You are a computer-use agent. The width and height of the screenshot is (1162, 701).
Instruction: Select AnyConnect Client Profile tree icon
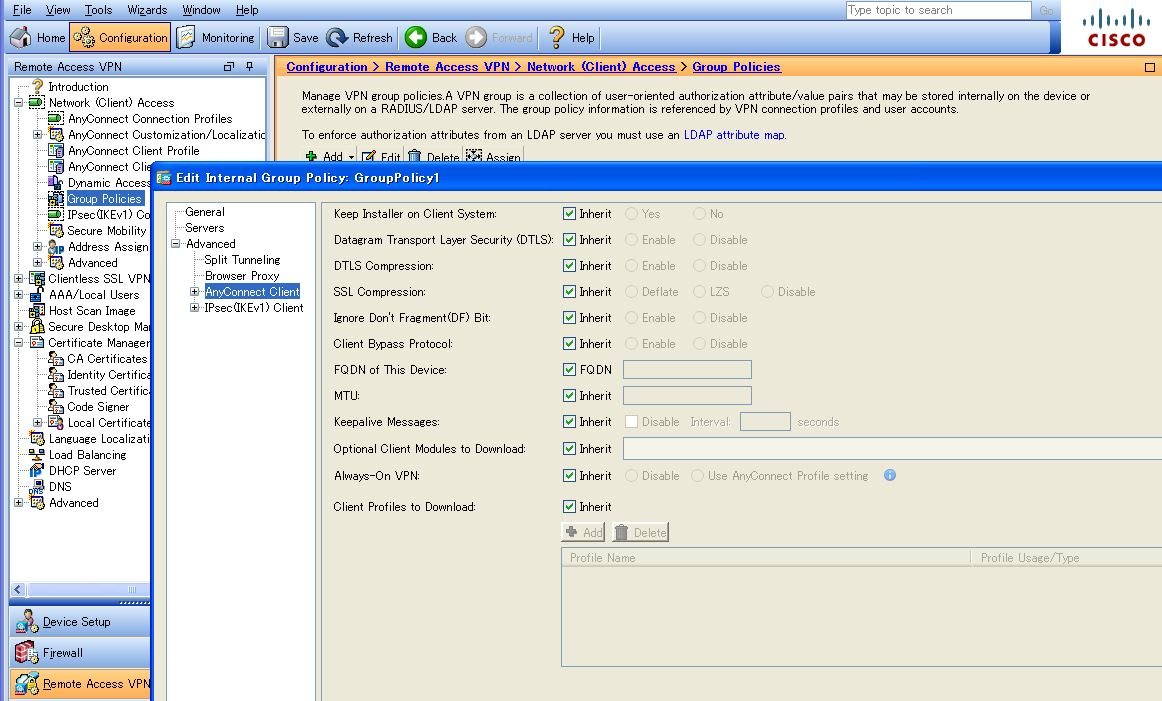56,150
